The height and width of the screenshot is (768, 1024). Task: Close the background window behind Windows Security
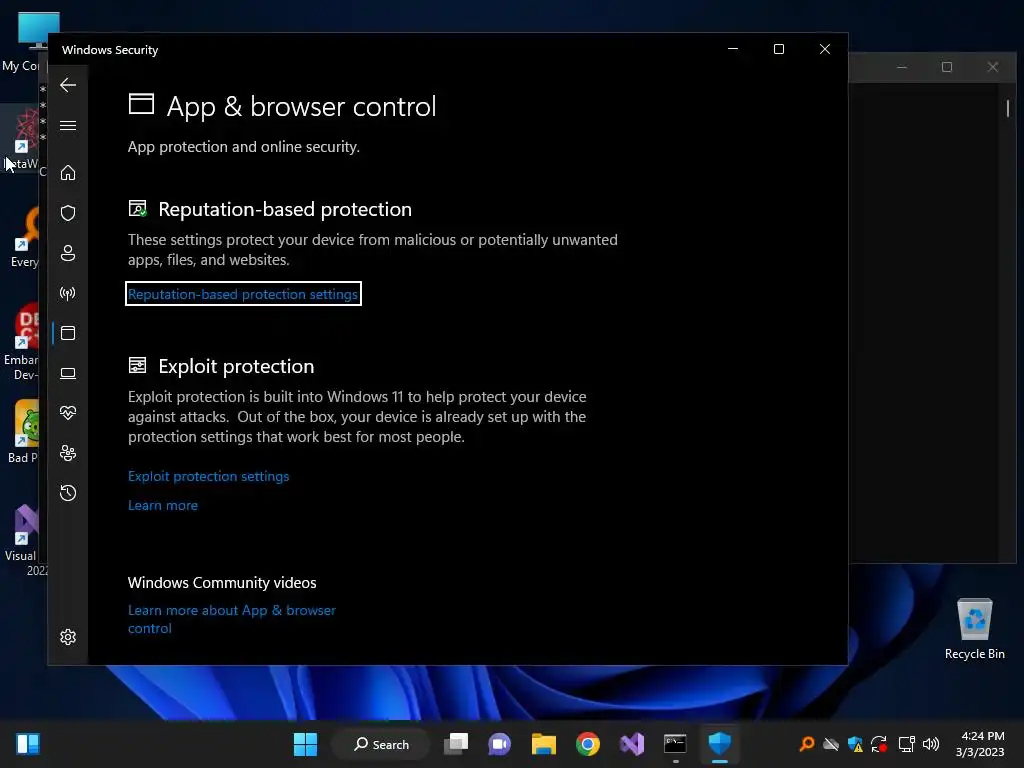tap(993, 67)
